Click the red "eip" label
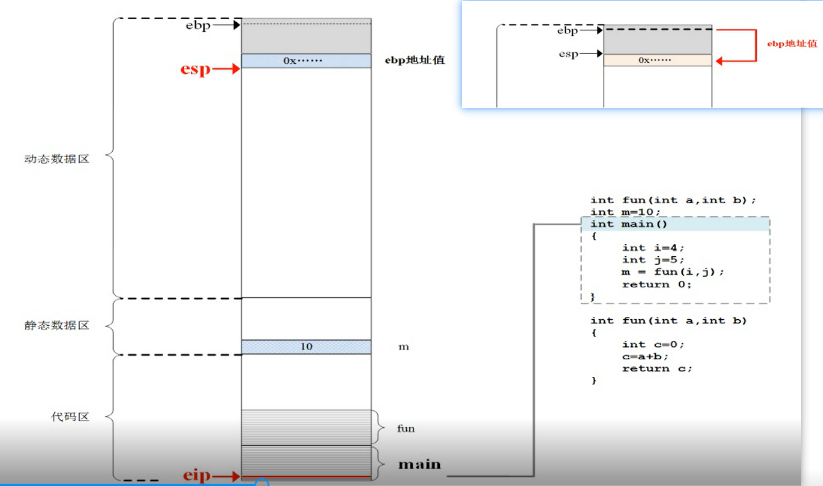Image resolution: width=823 pixels, height=486 pixels. 196,475
